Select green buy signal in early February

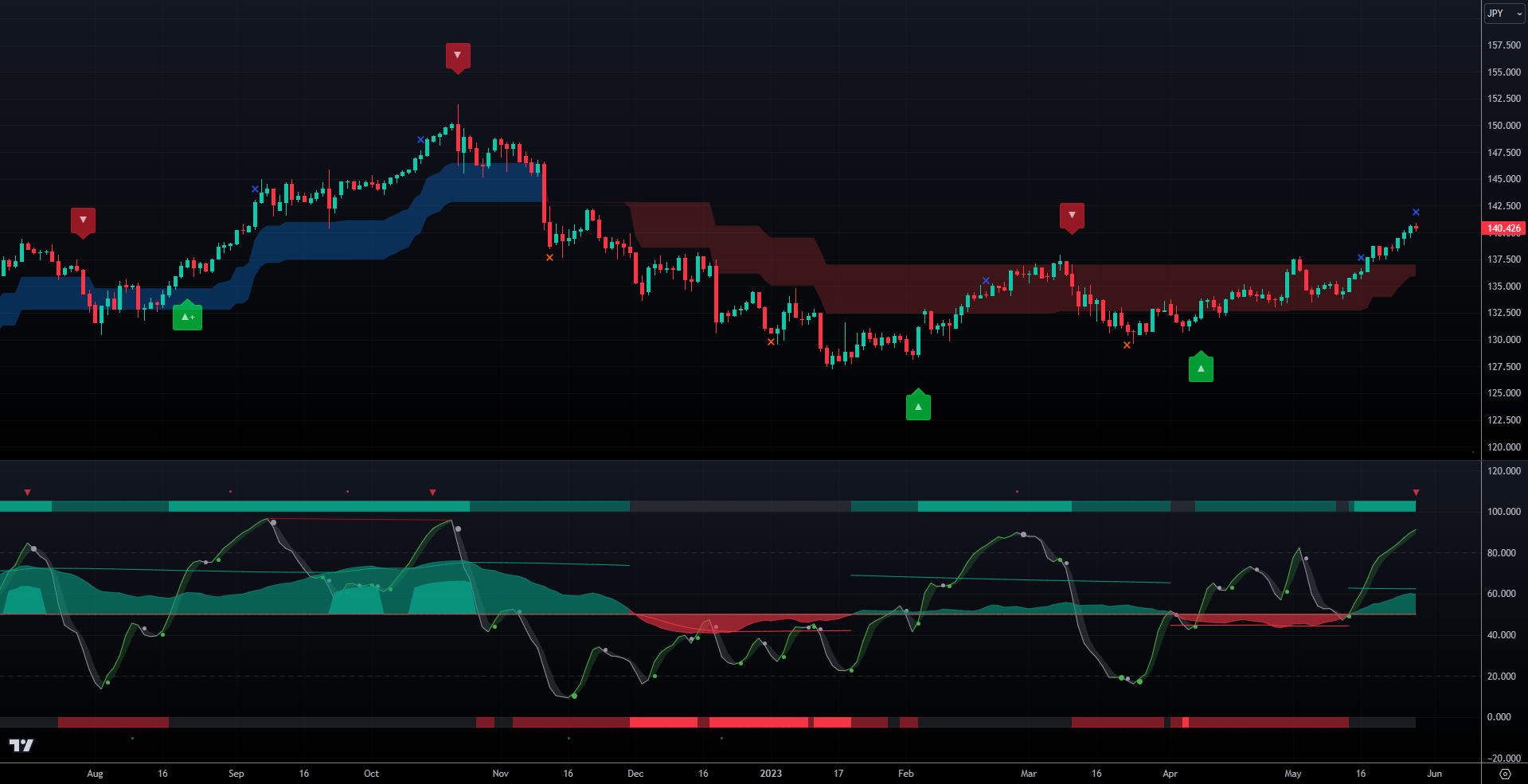point(918,407)
